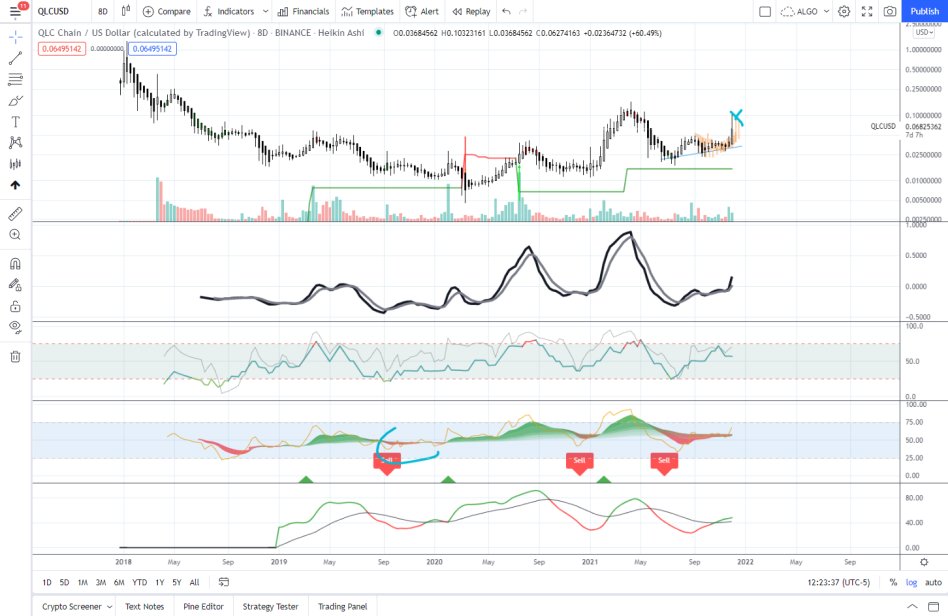Open the prediction and measurement tools

[x=16, y=164]
